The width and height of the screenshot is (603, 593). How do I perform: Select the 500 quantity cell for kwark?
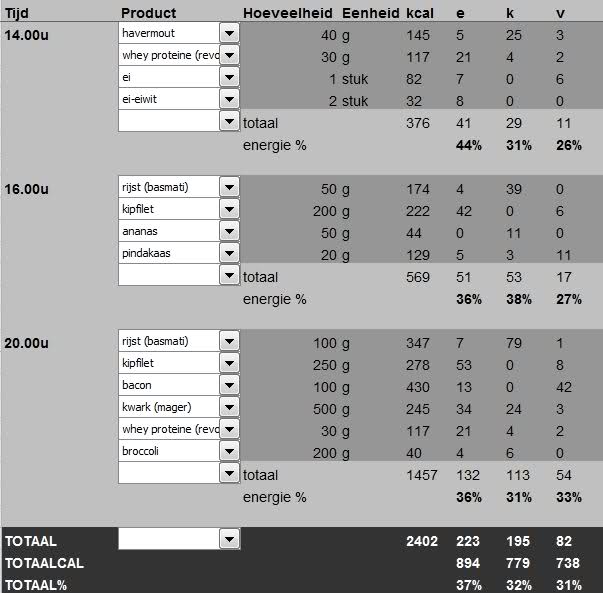click(326, 408)
